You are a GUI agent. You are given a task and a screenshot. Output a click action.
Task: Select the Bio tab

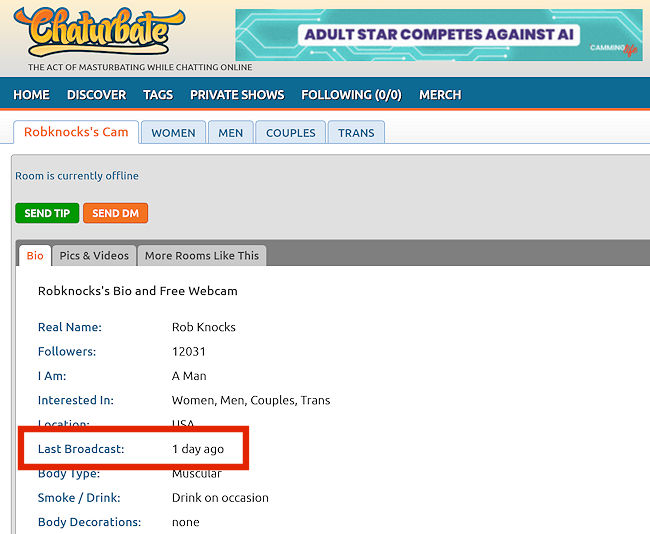point(35,255)
